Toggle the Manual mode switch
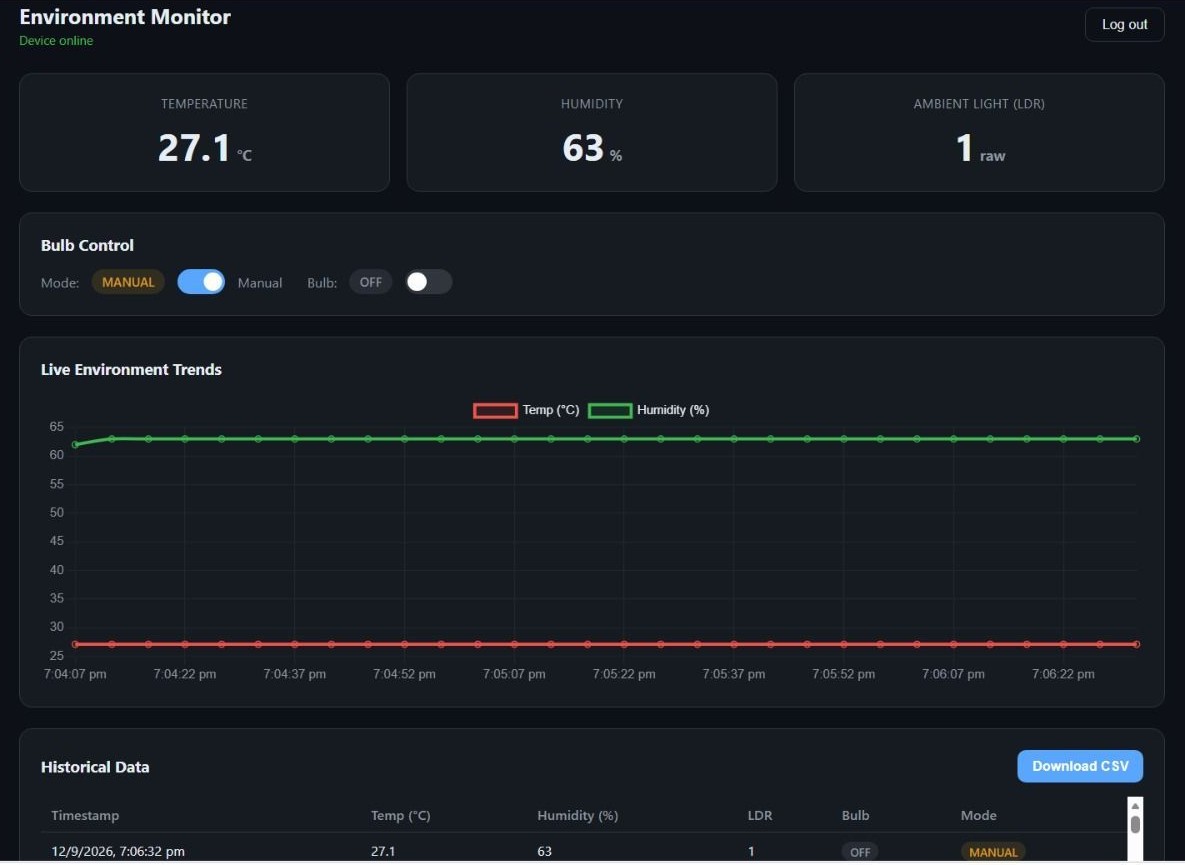1185x865 pixels. [201, 282]
